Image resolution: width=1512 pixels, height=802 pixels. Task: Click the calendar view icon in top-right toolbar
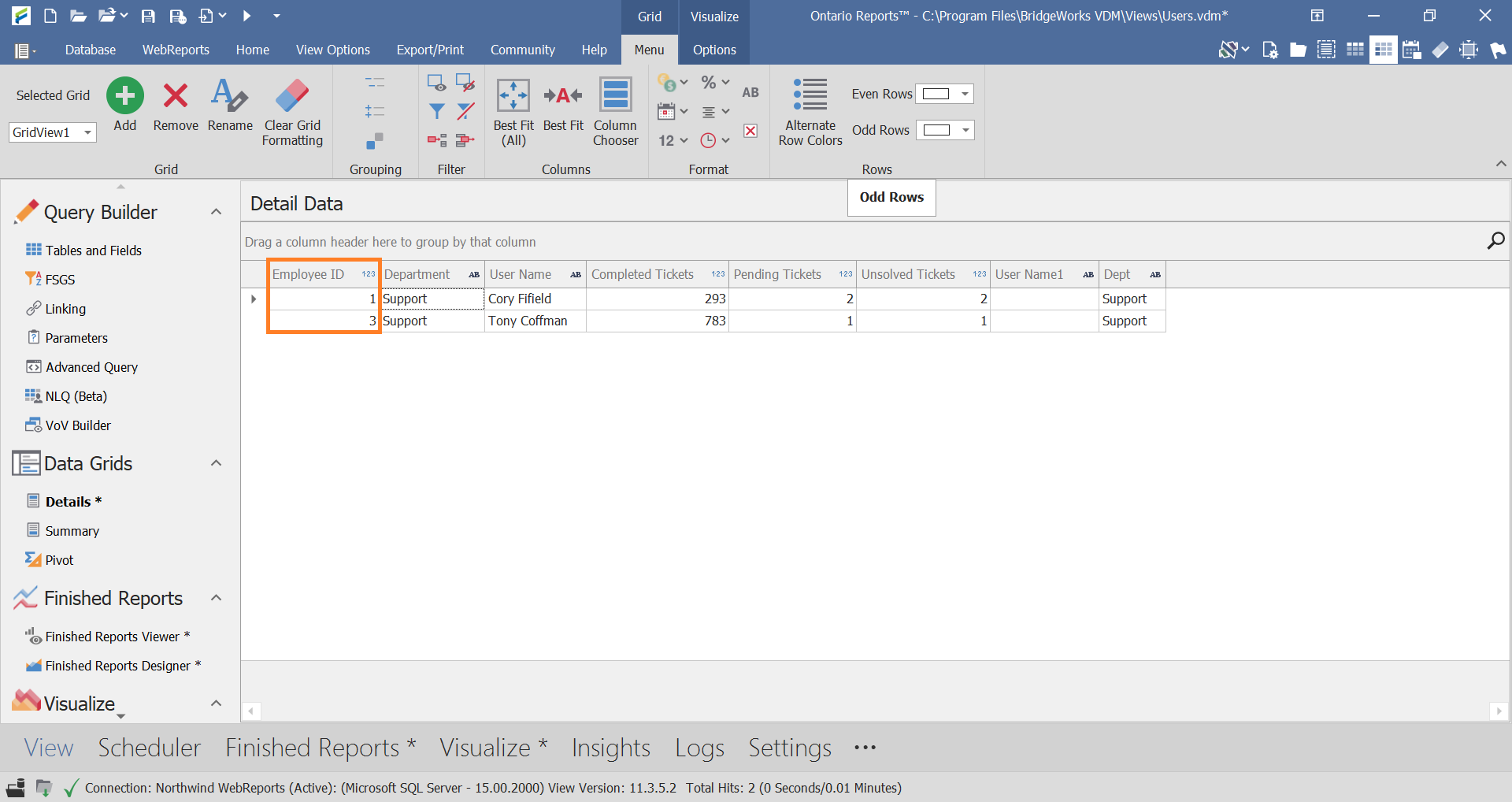coord(1411,50)
